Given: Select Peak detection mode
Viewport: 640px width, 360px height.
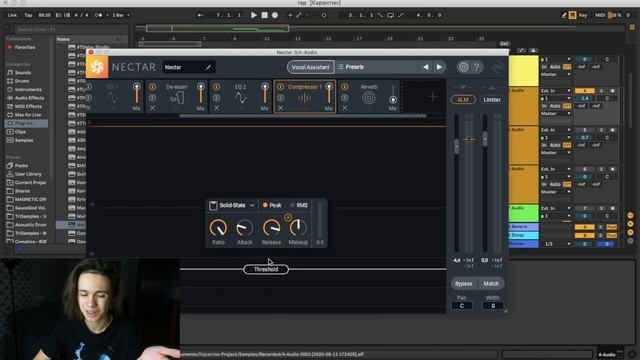Looking at the screenshot, I should click(272, 205).
